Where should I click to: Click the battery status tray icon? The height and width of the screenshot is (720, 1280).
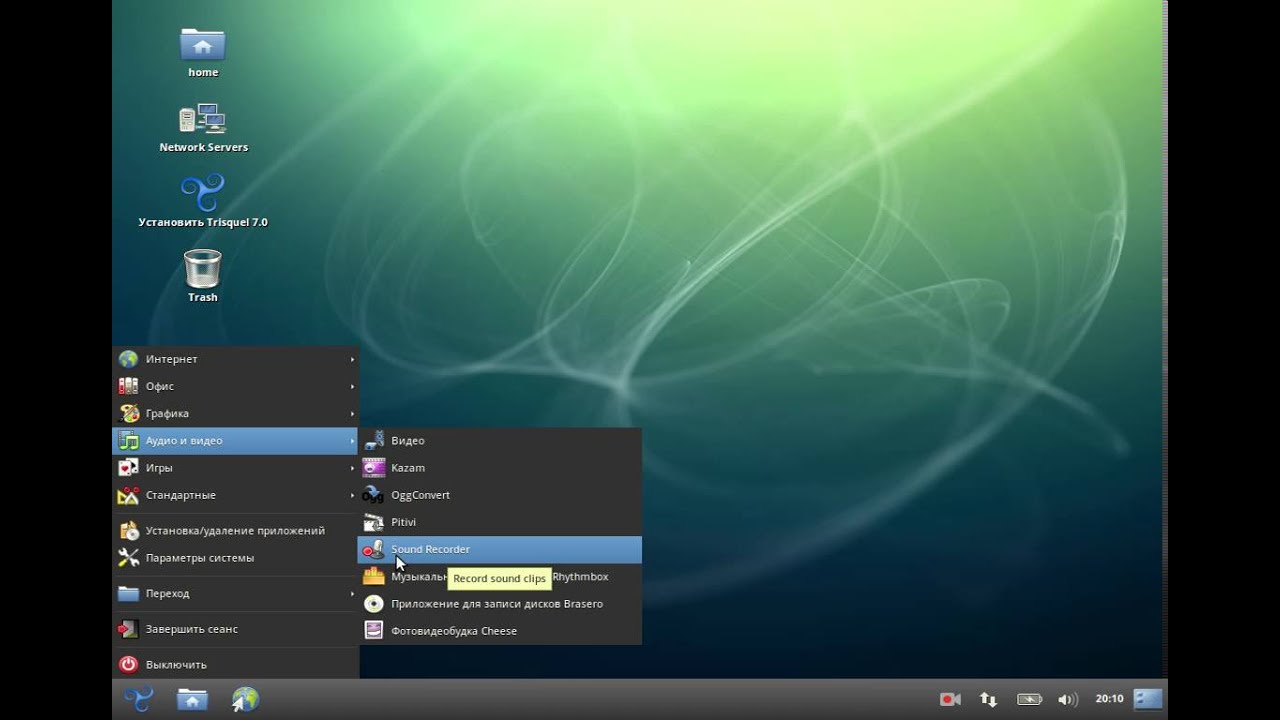tap(1029, 699)
